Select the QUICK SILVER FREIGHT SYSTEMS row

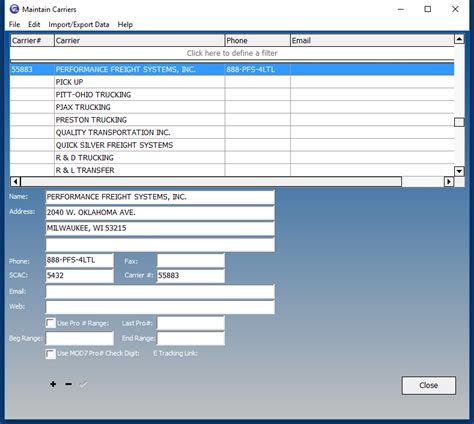pos(232,145)
